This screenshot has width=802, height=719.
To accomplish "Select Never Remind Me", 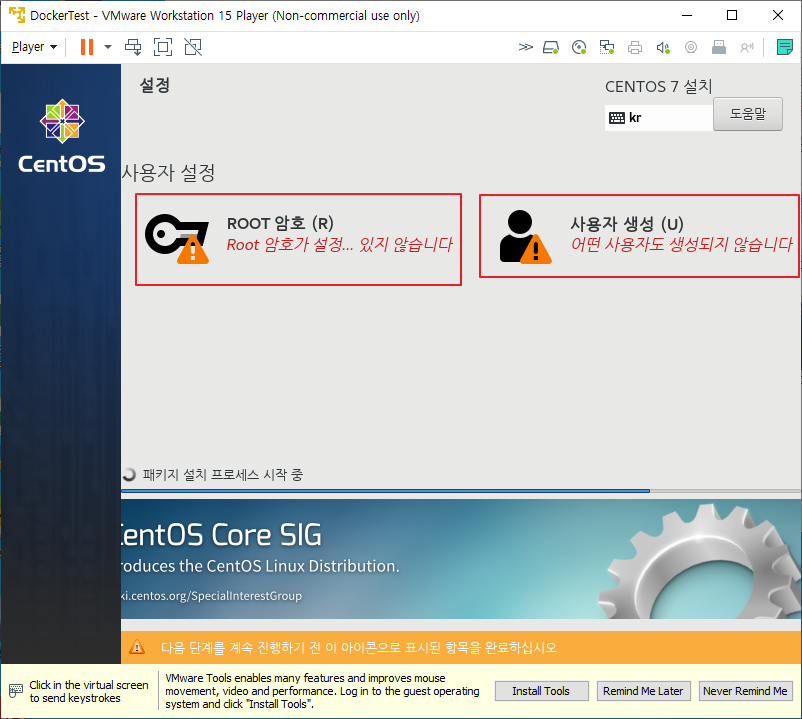I will pyautogui.click(x=745, y=691).
